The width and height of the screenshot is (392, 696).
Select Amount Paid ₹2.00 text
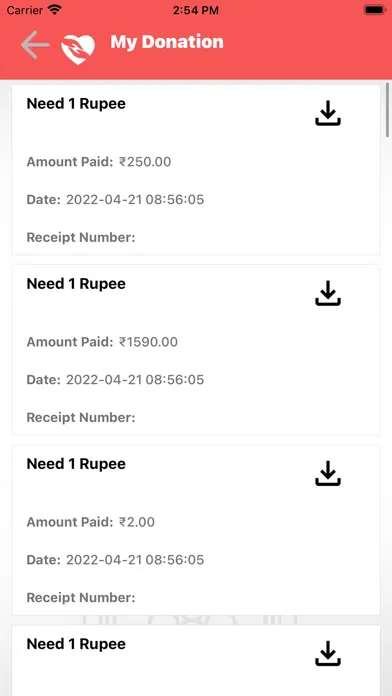(x=91, y=522)
